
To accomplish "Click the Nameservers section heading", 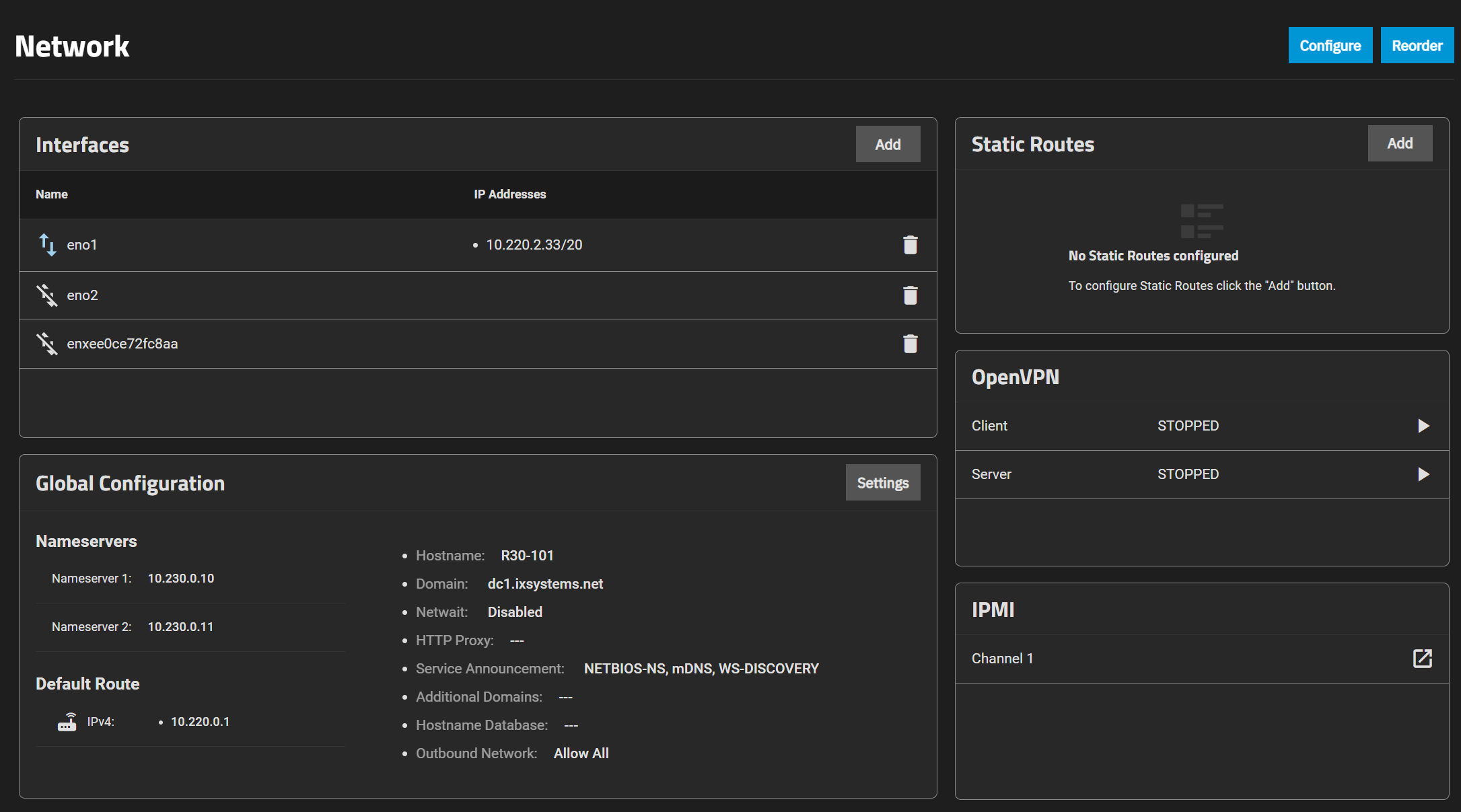I will tap(86, 542).
